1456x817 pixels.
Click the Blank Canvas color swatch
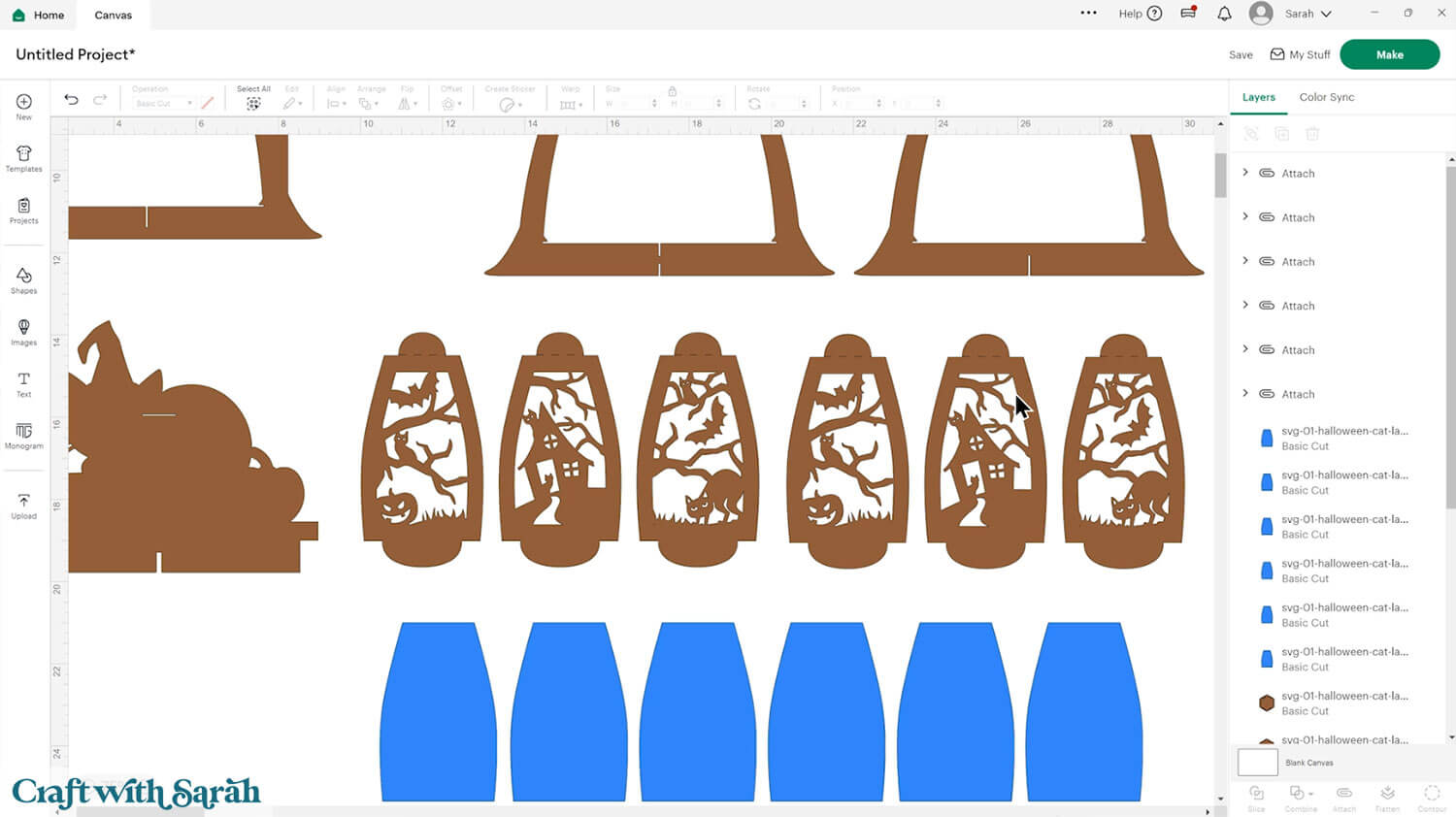coord(1258,762)
